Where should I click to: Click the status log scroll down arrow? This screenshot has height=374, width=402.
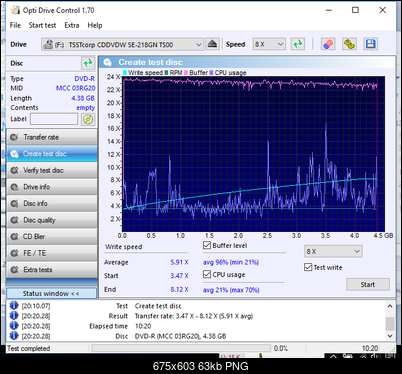[x=390, y=336]
